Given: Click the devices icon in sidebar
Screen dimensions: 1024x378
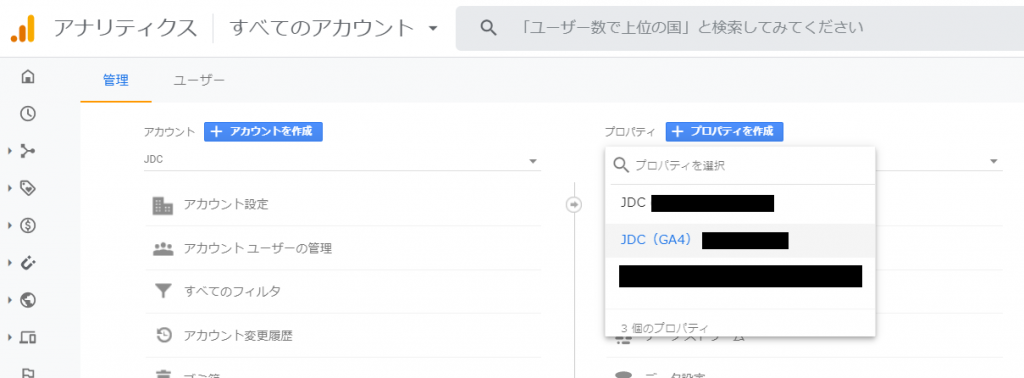Looking at the screenshot, I should point(27,338).
